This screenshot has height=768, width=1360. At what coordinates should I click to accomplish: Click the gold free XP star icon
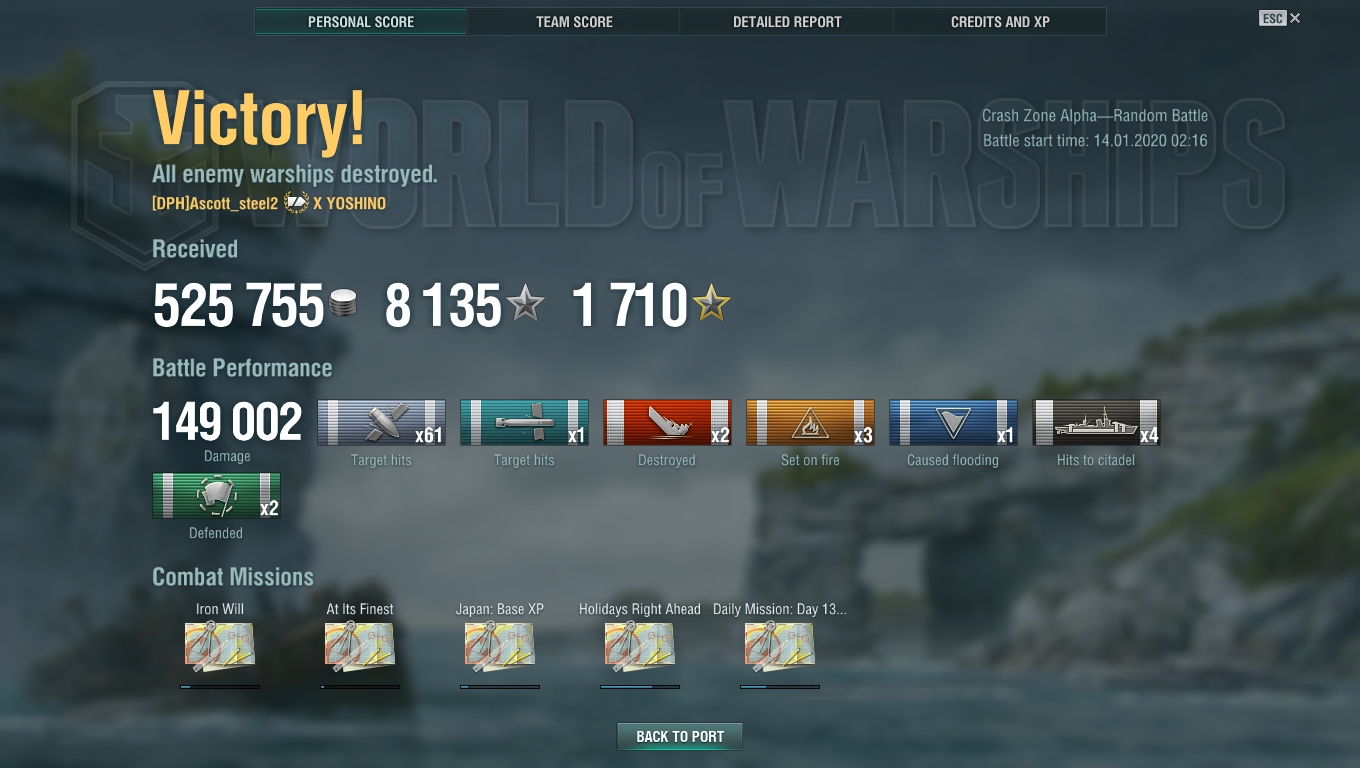(711, 304)
